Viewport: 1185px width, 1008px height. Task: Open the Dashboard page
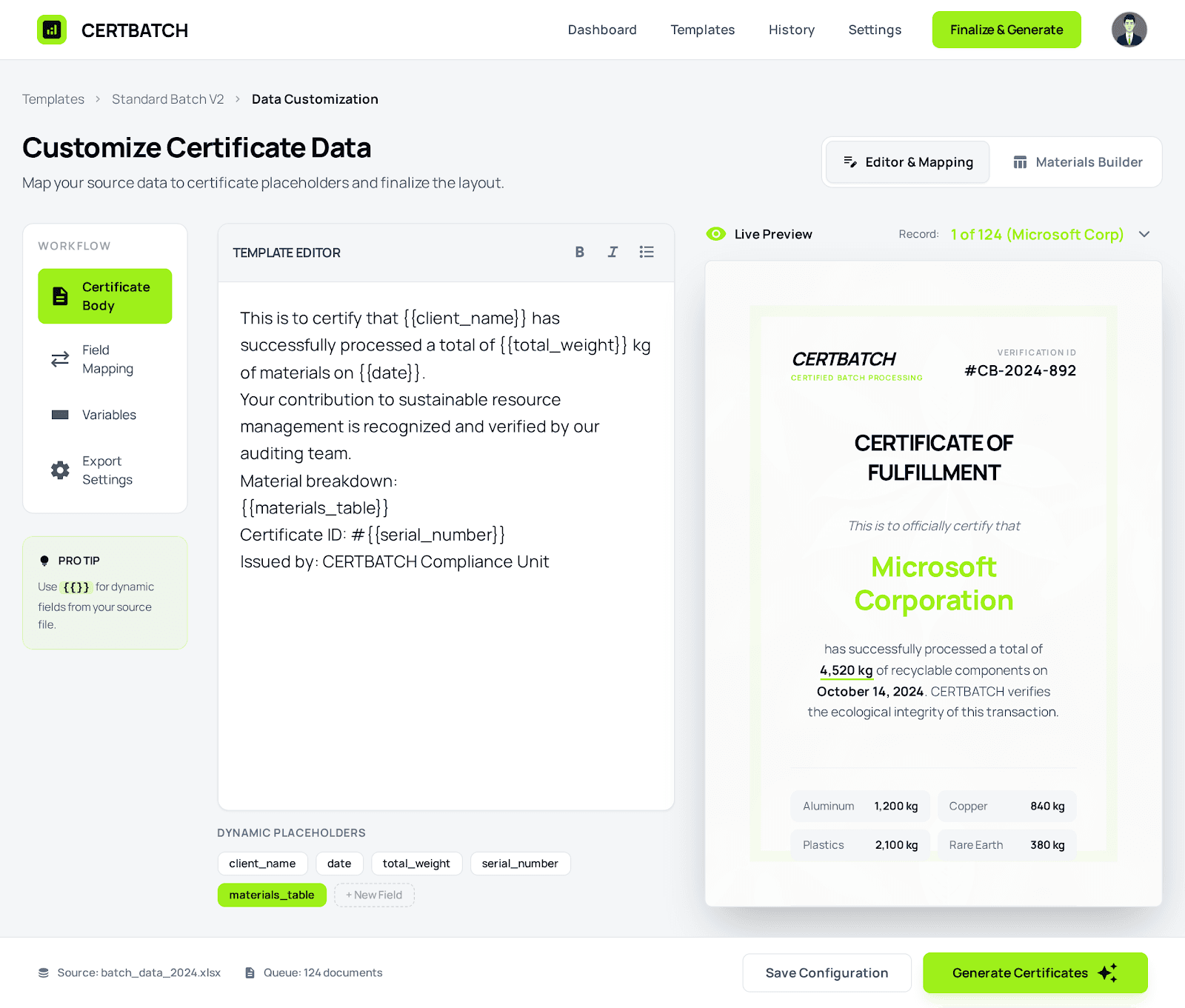tap(602, 30)
